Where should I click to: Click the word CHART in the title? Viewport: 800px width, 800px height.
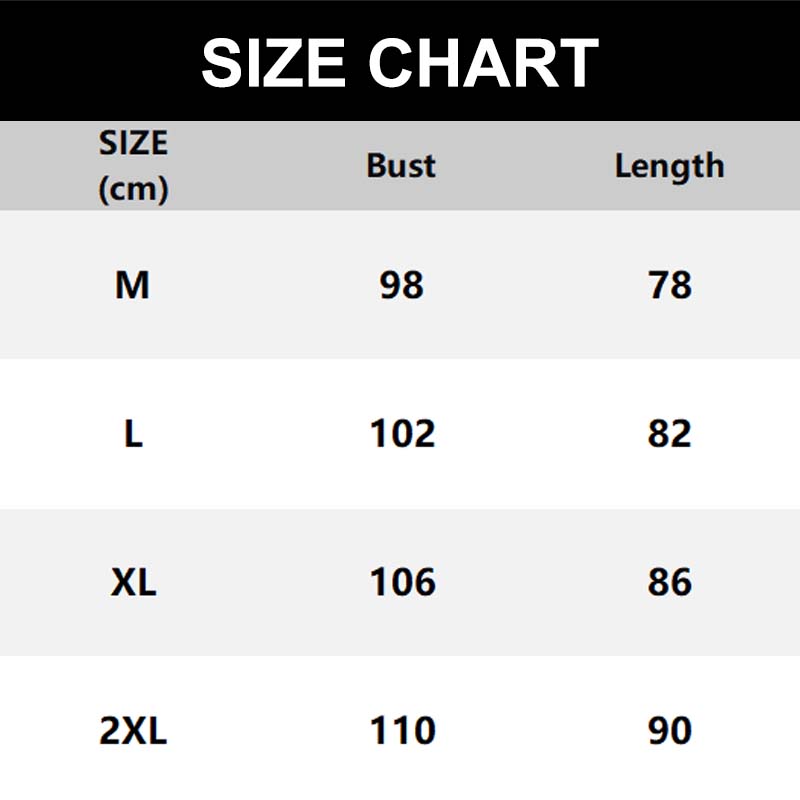point(483,62)
